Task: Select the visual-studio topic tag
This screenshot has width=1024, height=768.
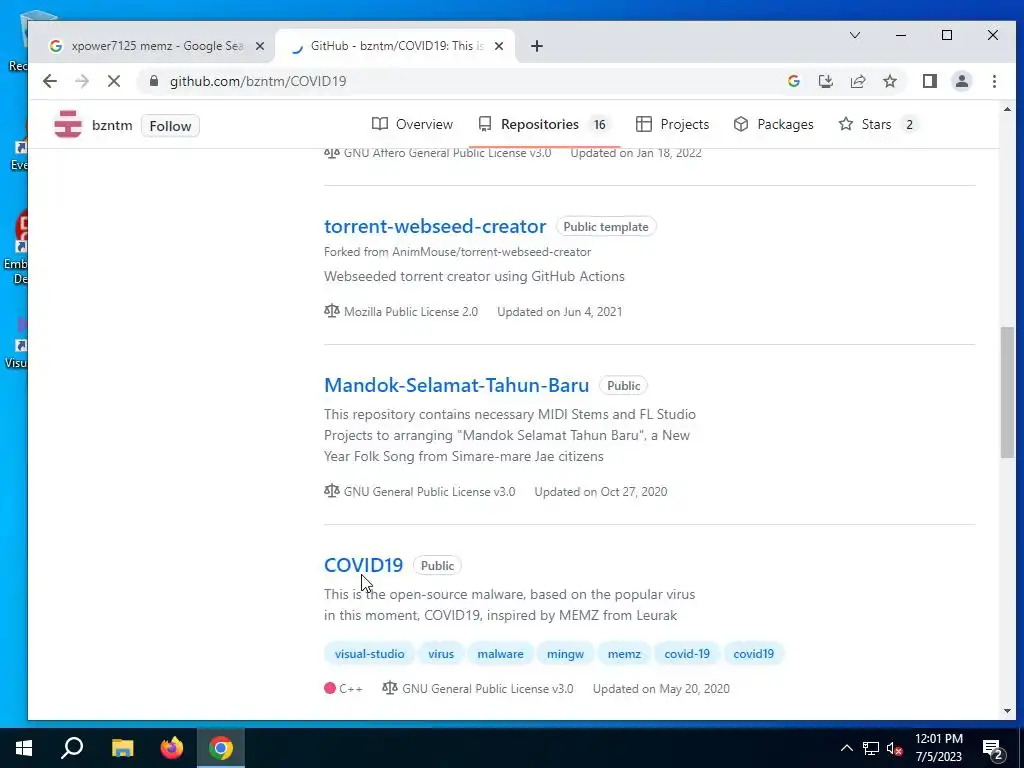Action: 369,654
